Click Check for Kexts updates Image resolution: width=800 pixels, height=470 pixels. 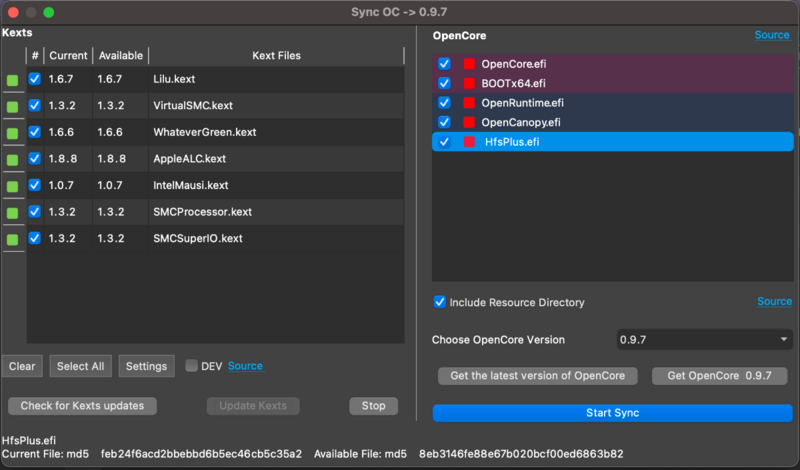82,406
